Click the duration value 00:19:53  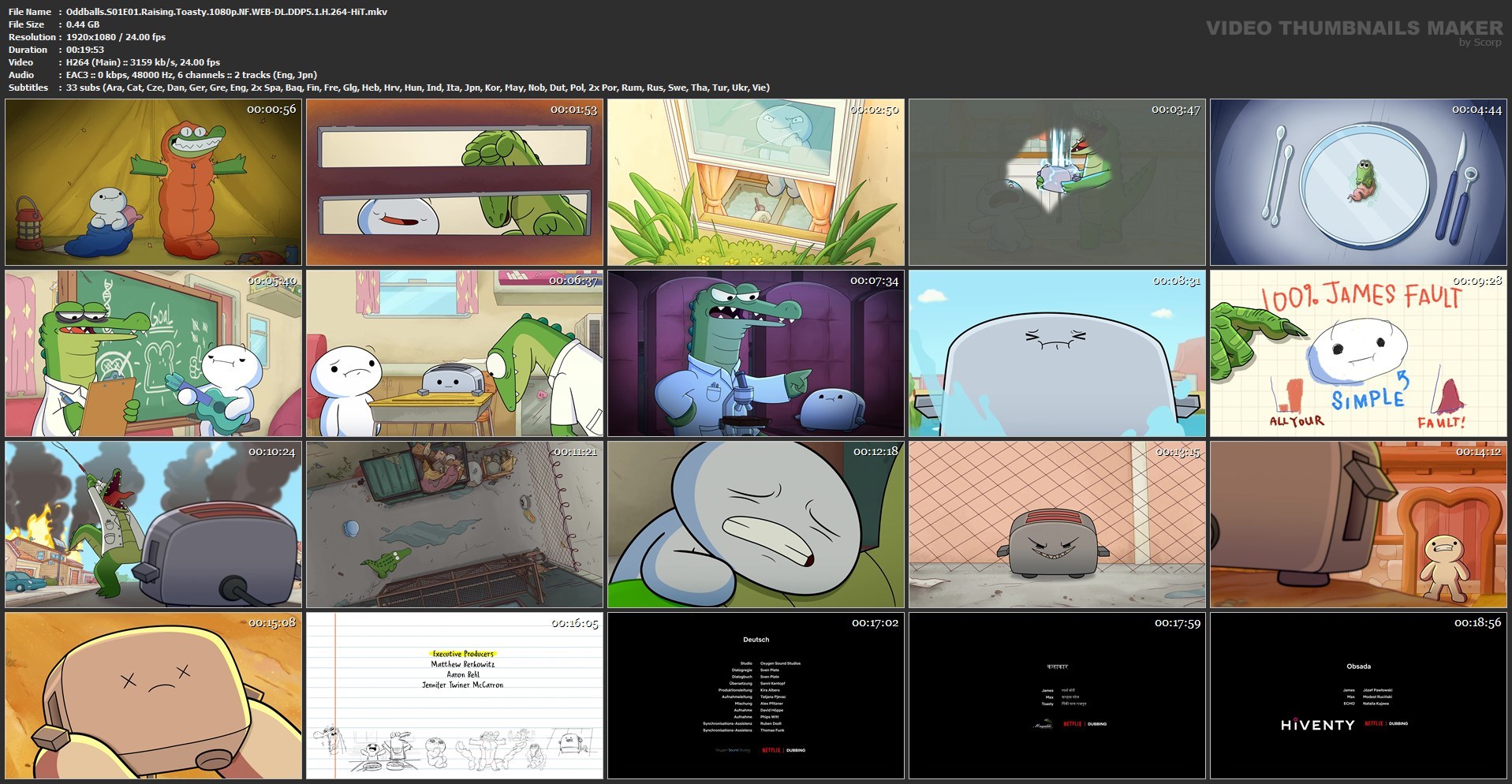85,50
